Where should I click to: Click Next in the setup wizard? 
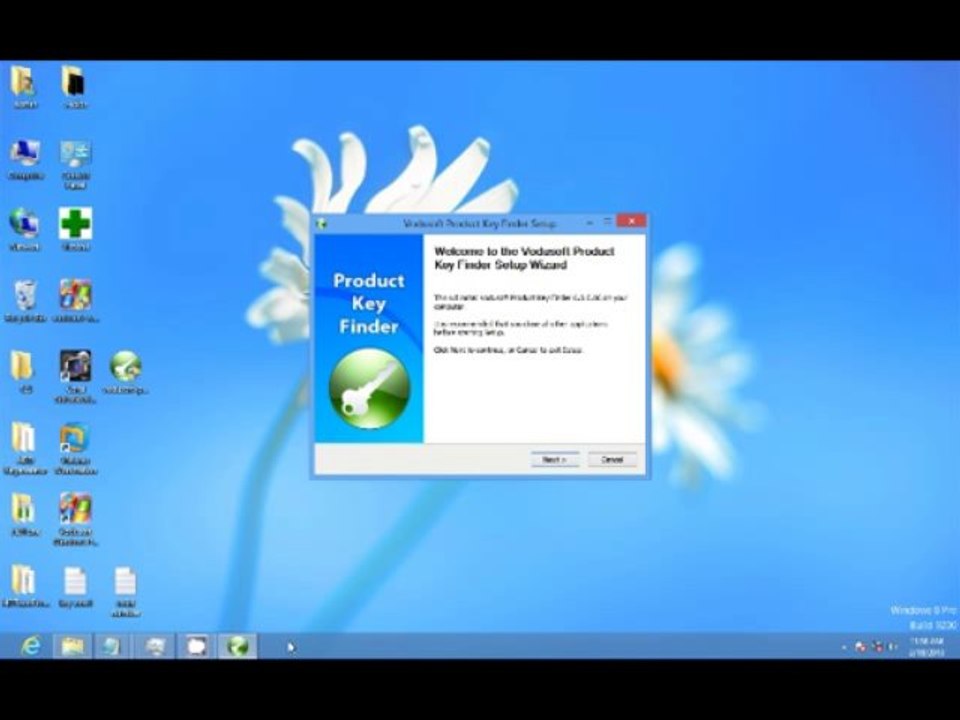coord(555,459)
